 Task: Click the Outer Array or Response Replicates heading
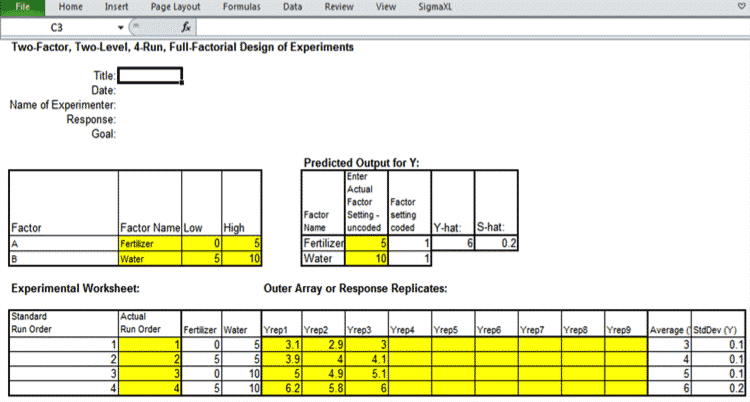coord(355,289)
